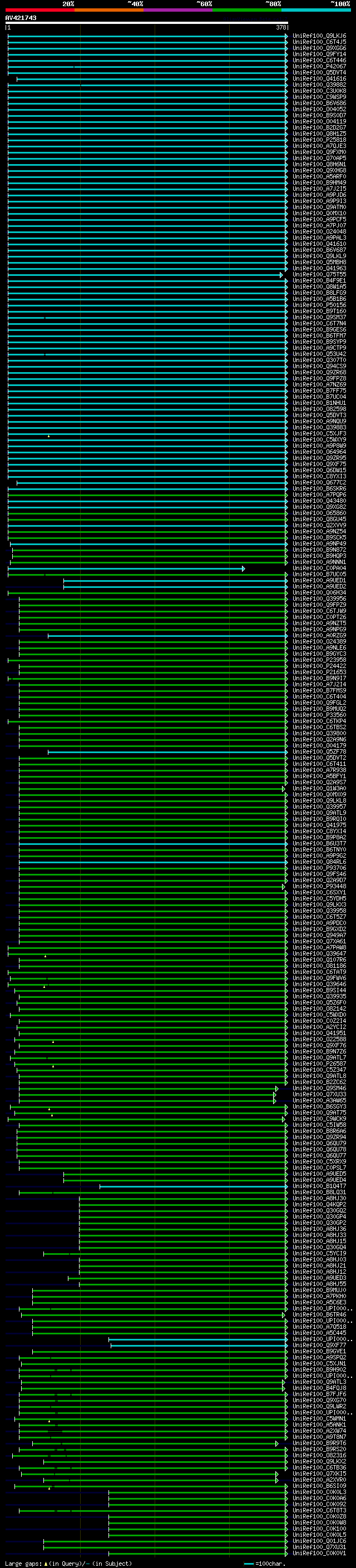Click the UniRef100_Q06H34 label
356x1568 pixels.
click(319, 592)
